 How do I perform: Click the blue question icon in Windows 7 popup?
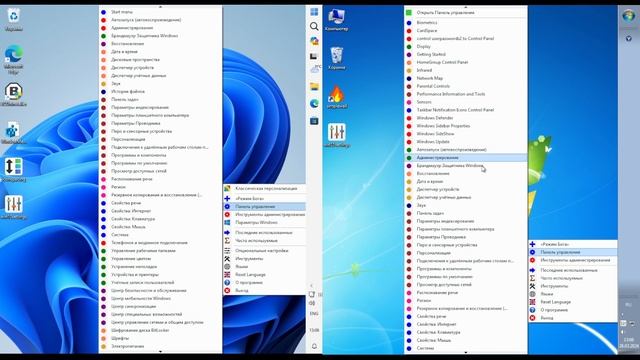[x=532, y=310]
